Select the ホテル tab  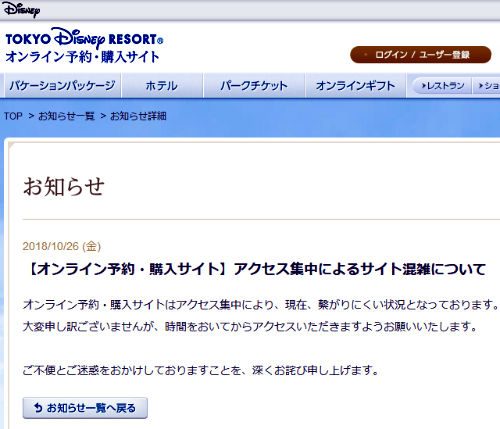pyautogui.click(x=162, y=86)
